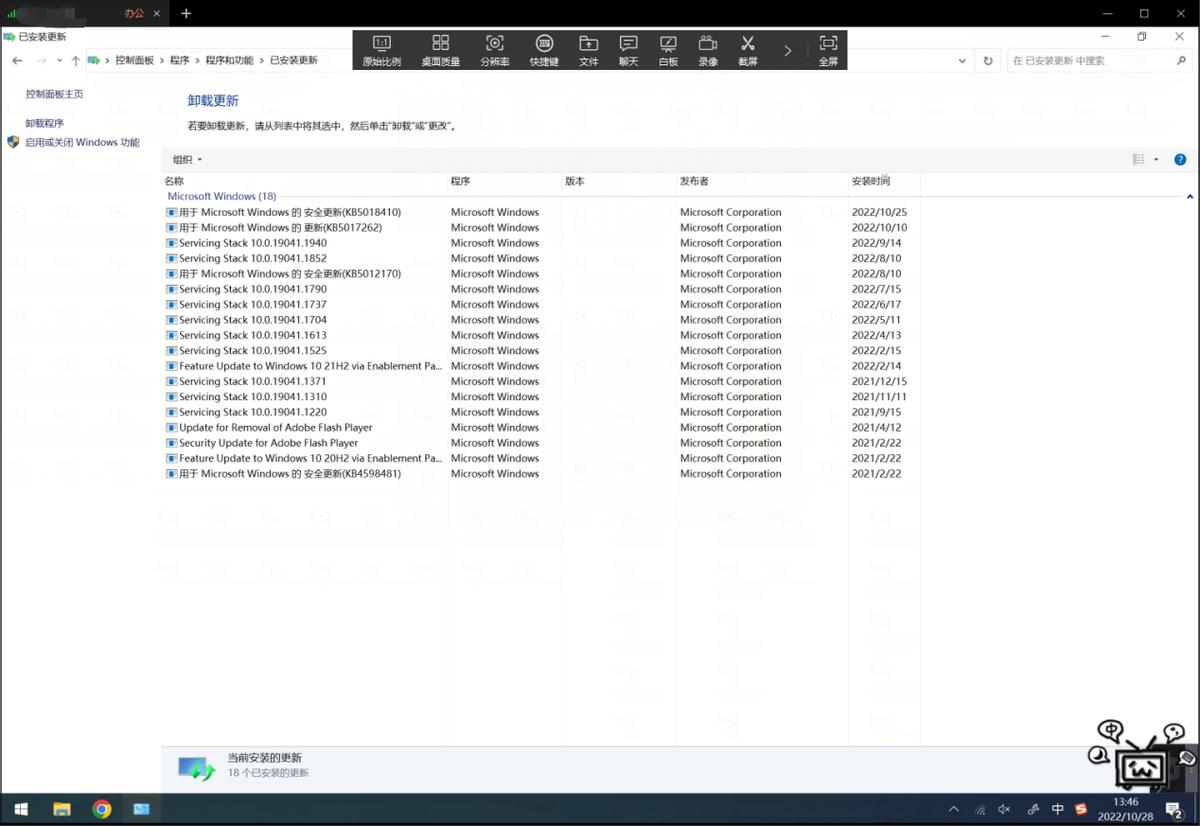Open the Windows Start menu
Image resolution: width=1200 pixels, height=826 pixels.
tap(21, 809)
